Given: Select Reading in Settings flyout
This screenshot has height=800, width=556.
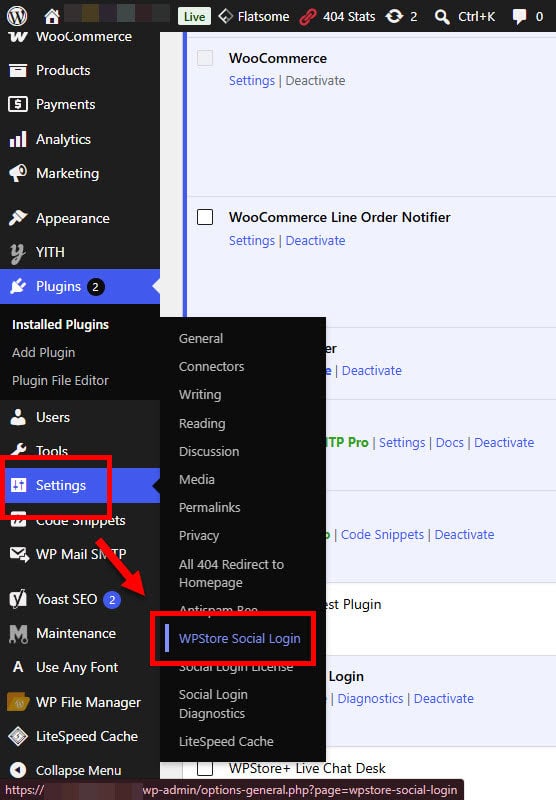Looking at the screenshot, I should click(x=202, y=423).
